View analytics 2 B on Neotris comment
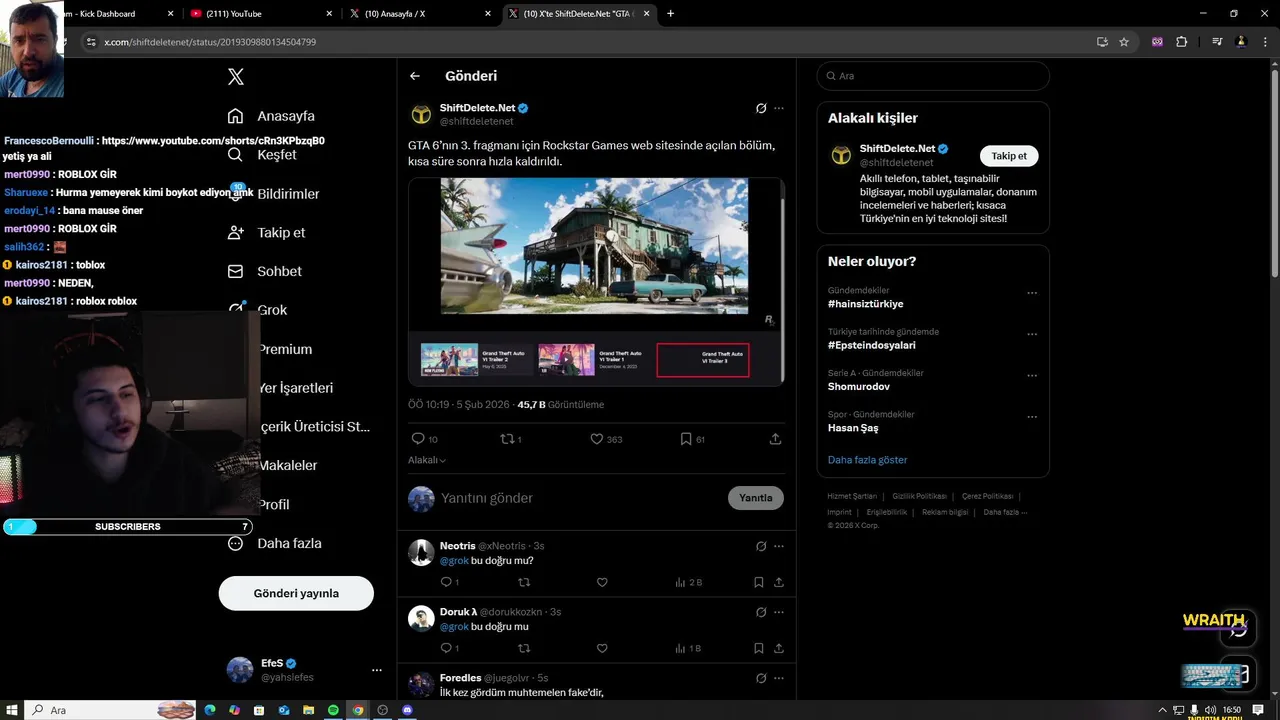The width and height of the screenshot is (1280, 720). point(688,582)
